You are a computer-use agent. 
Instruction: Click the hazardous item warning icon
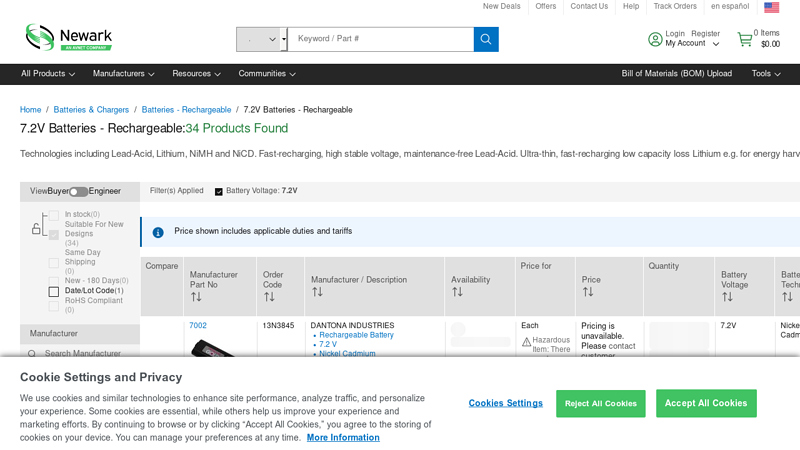526,342
